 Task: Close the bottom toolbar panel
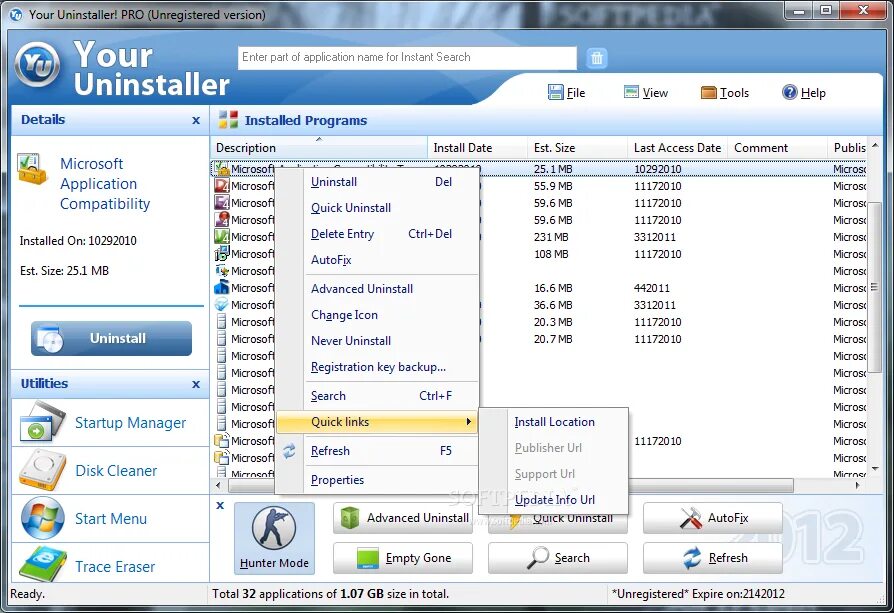220,505
